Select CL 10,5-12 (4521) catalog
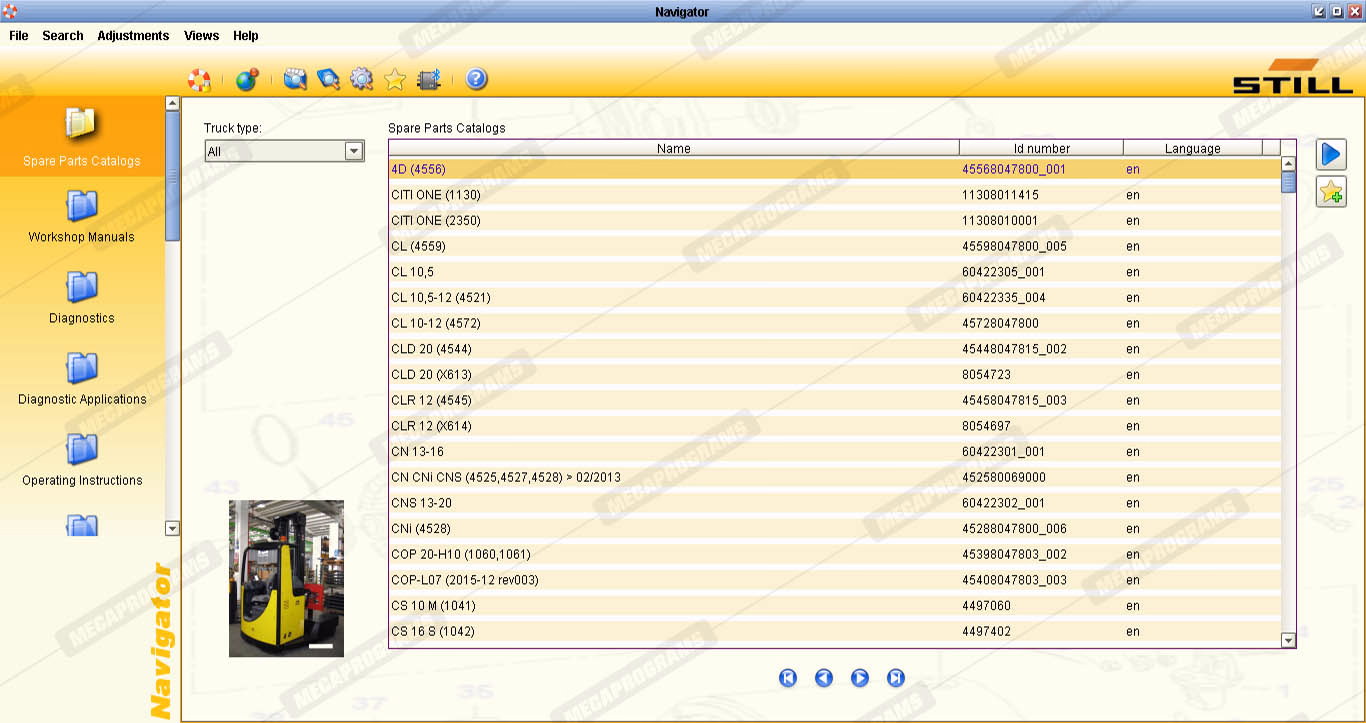This screenshot has height=723, width=1366. (835, 297)
